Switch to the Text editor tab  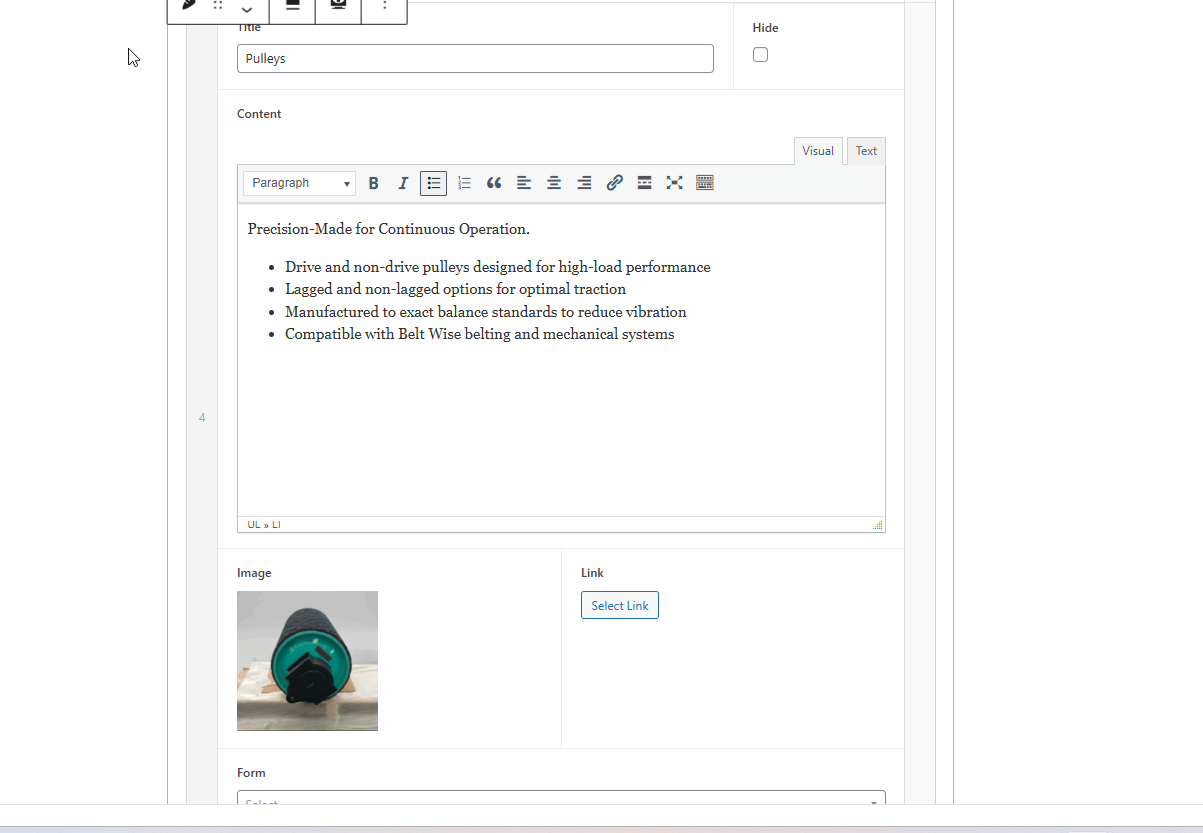[866, 151]
